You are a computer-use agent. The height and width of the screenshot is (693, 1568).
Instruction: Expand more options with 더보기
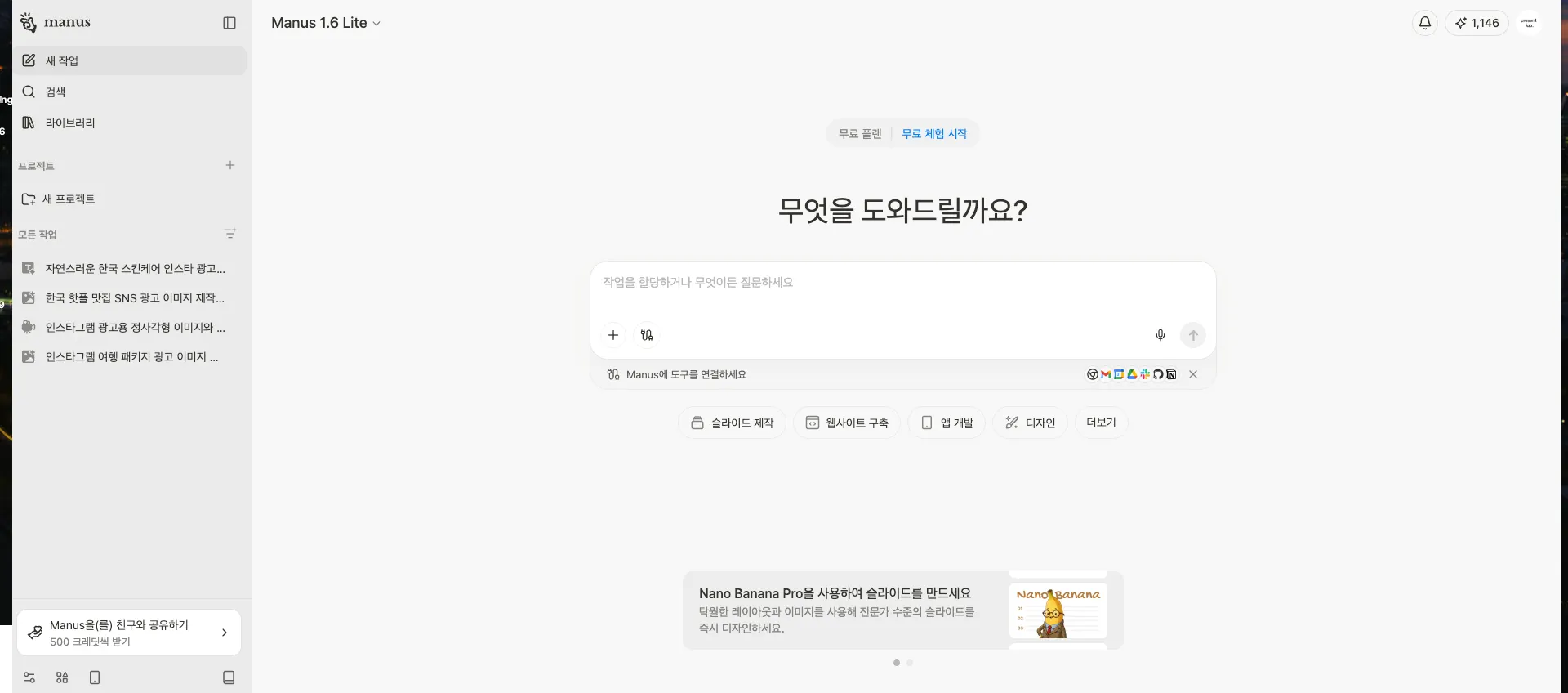click(1101, 423)
